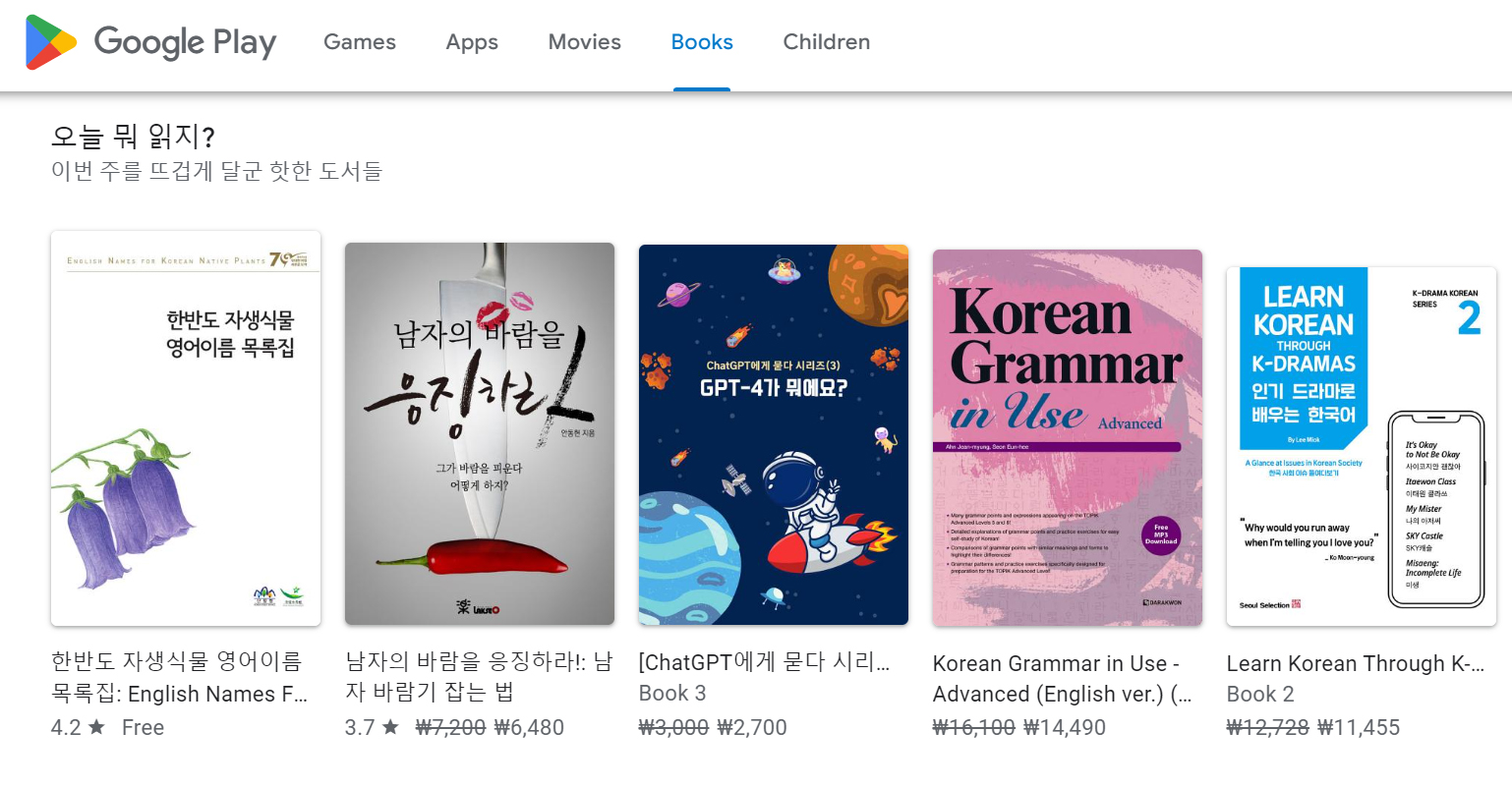Click the 4.2 star rating icon

(x=96, y=727)
